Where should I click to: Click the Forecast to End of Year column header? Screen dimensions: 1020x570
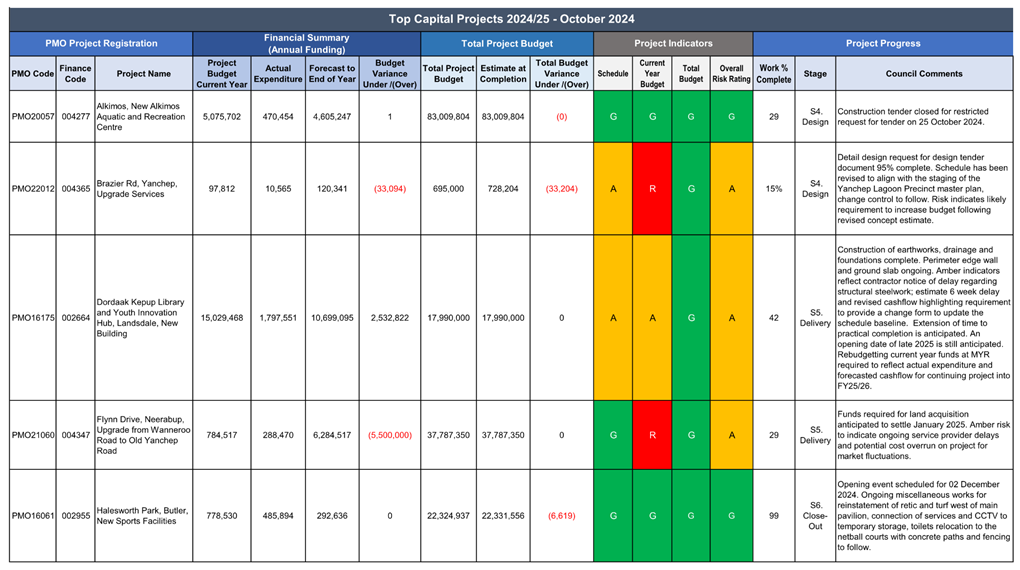(x=332, y=74)
